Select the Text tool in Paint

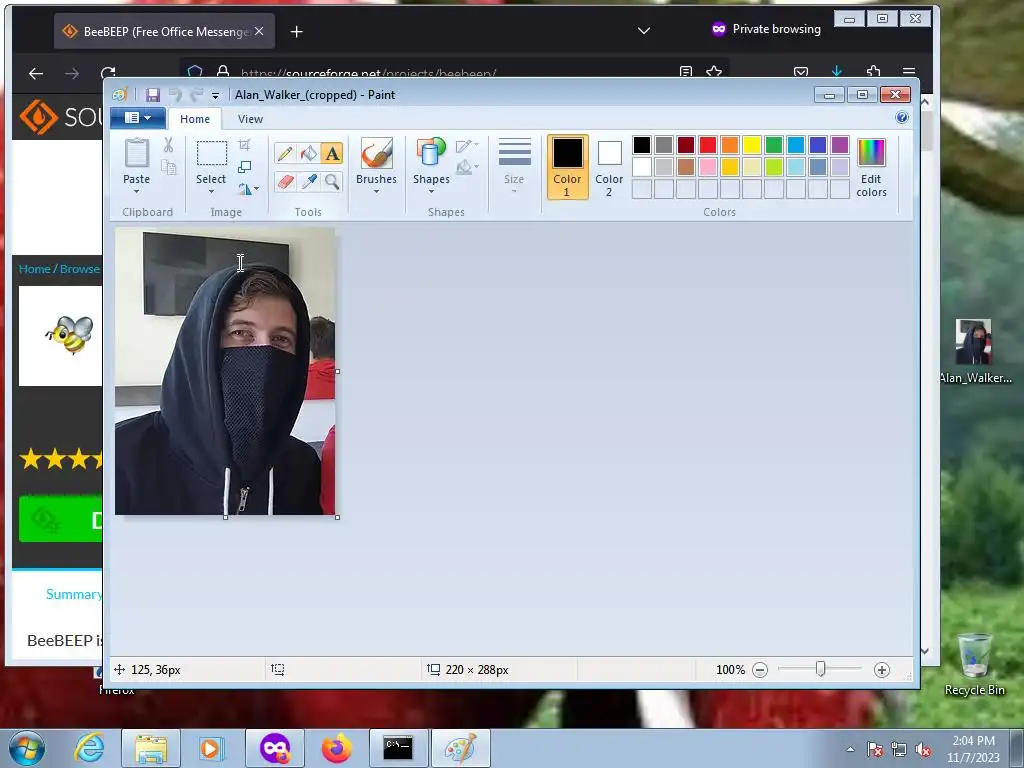tap(332, 153)
